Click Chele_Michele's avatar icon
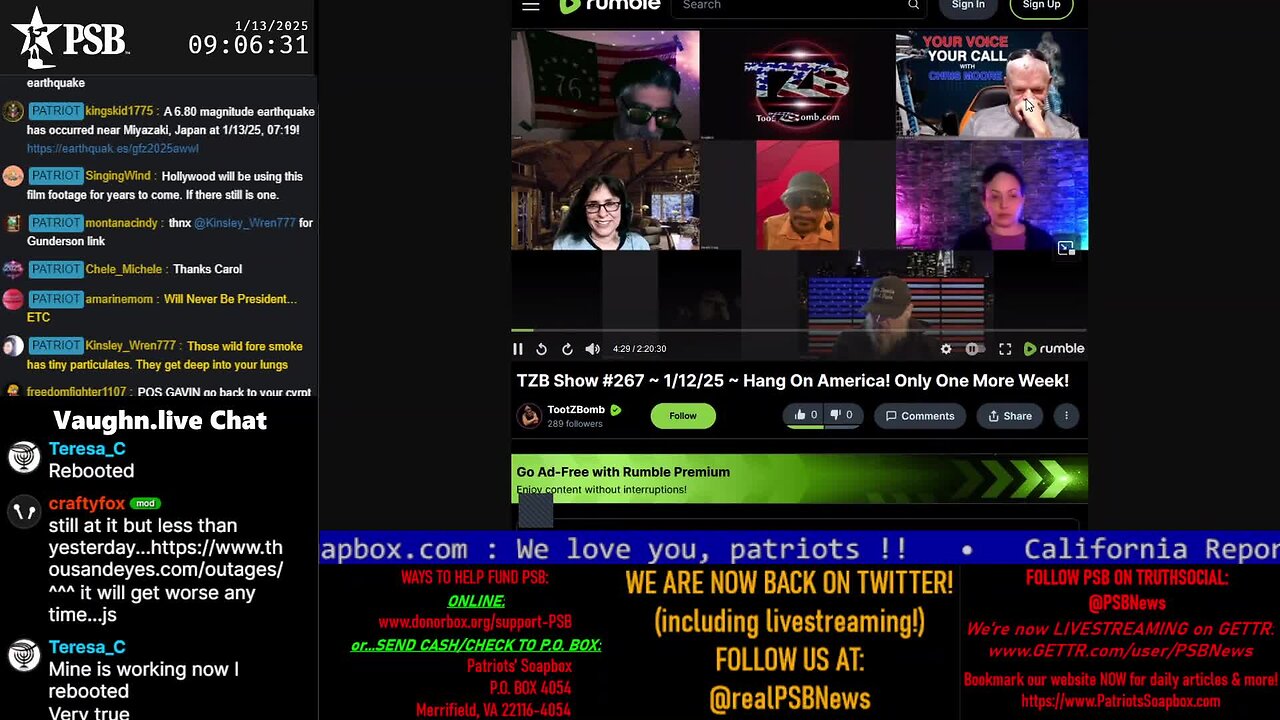This screenshot has height=720, width=1280. click(13, 270)
